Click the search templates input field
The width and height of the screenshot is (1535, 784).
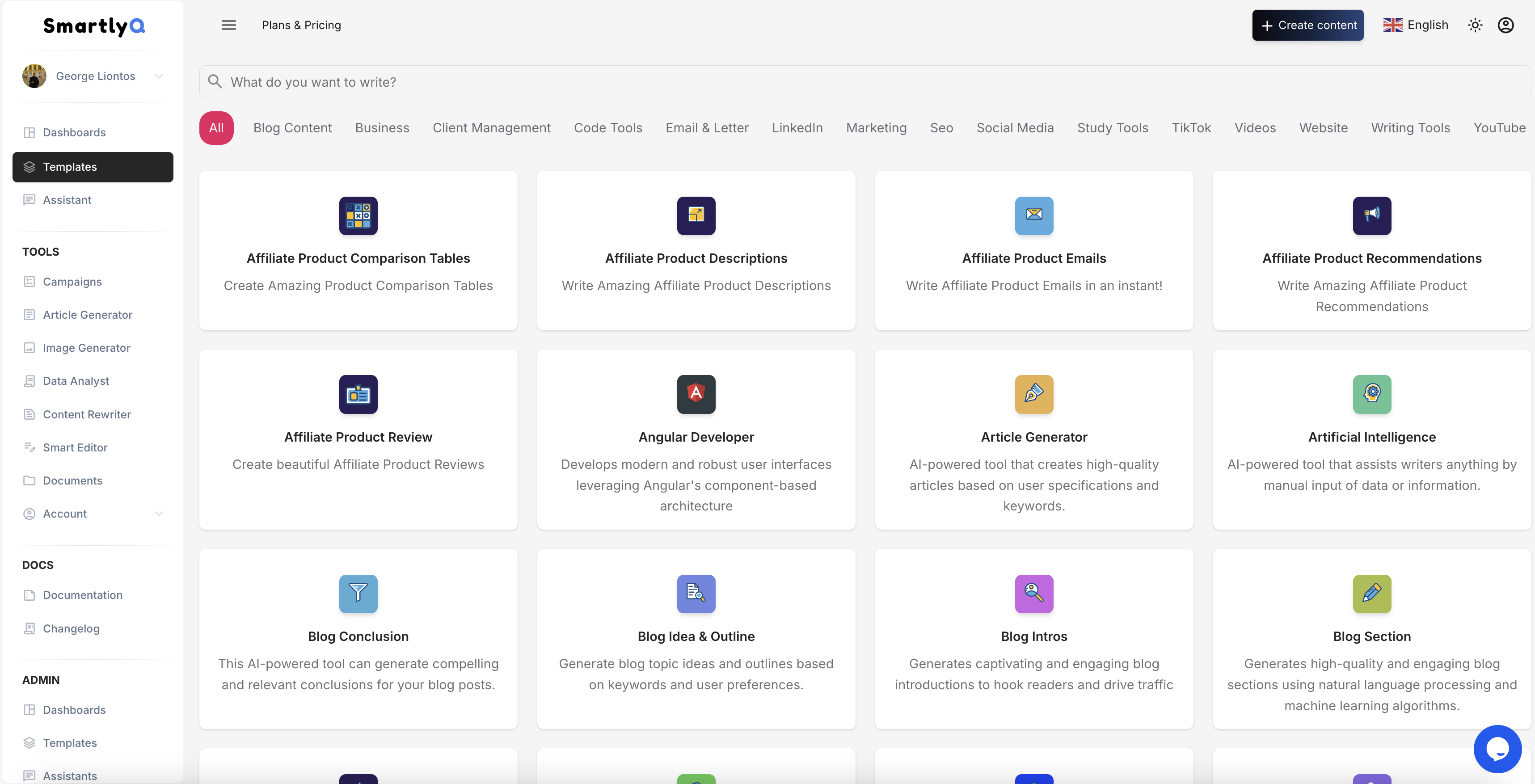click(864, 82)
